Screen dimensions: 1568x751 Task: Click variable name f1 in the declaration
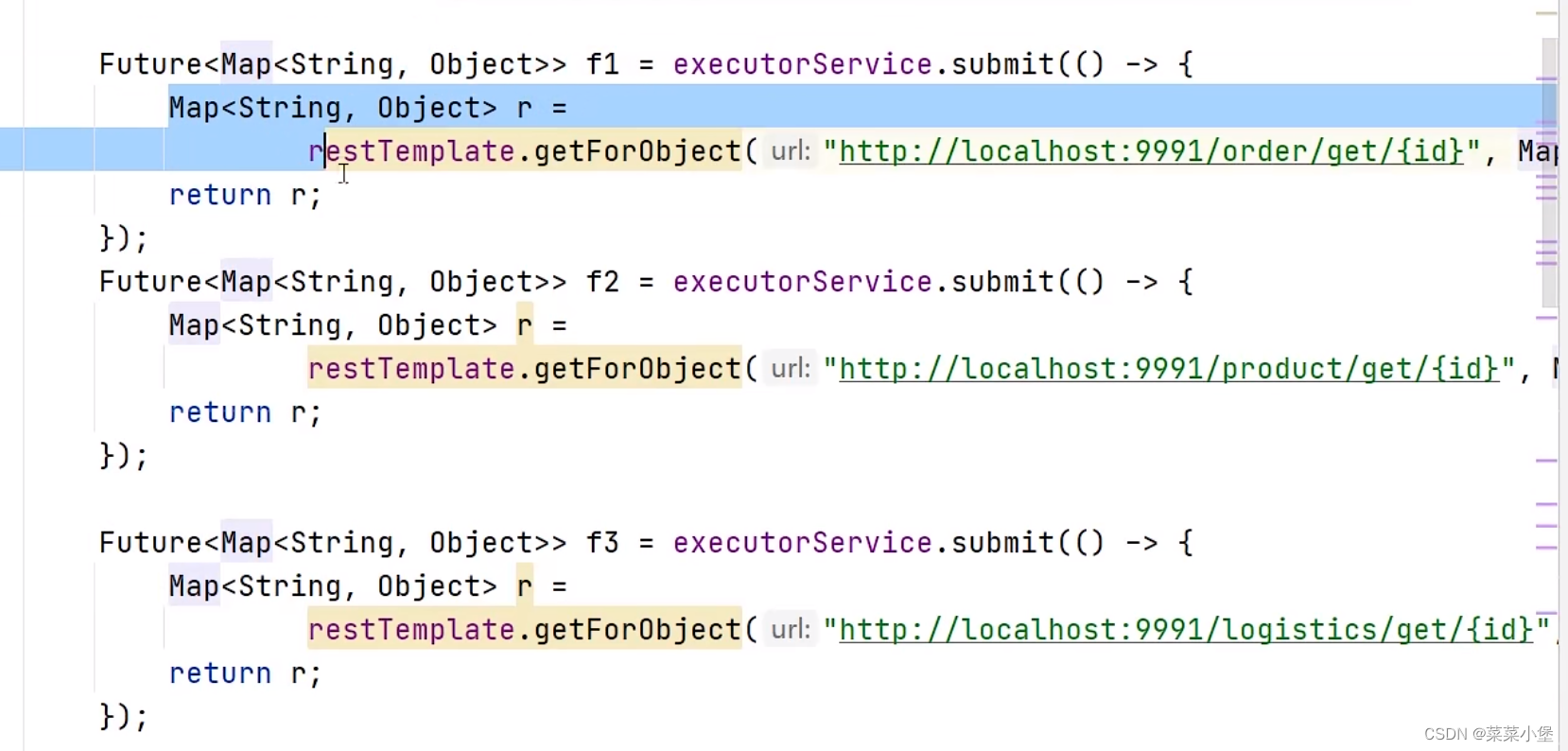coord(602,64)
